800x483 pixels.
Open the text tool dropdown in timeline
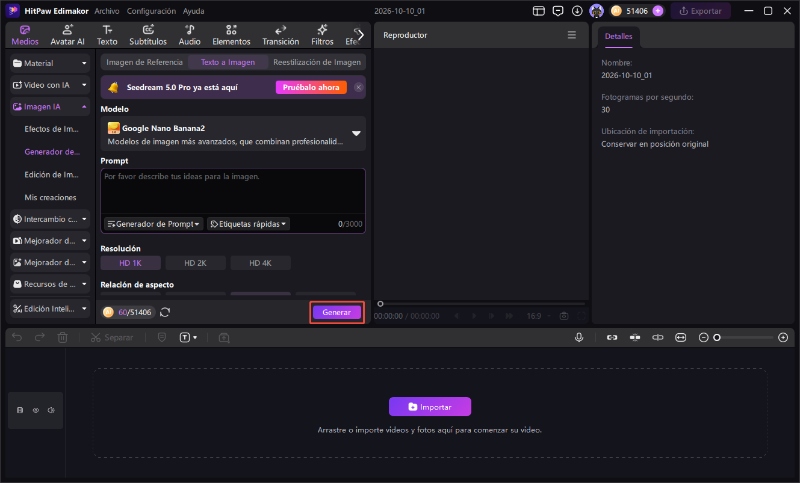[188, 338]
